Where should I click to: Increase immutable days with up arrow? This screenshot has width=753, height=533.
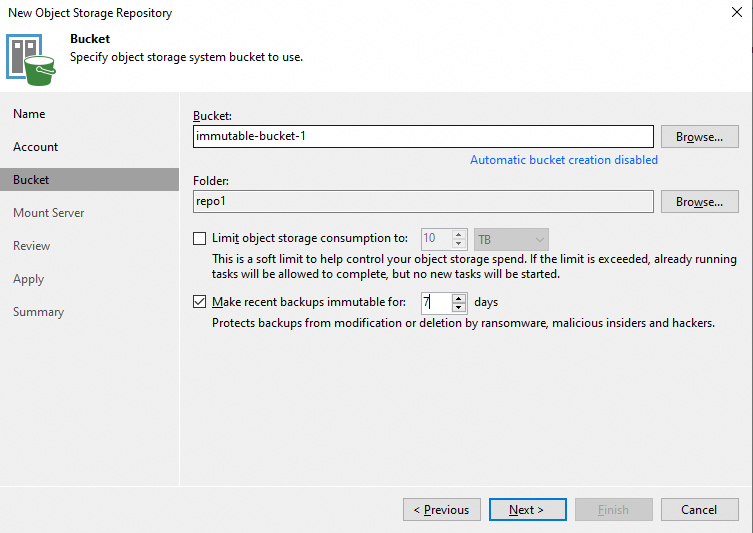pyautogui.click(x=459, y=298)
